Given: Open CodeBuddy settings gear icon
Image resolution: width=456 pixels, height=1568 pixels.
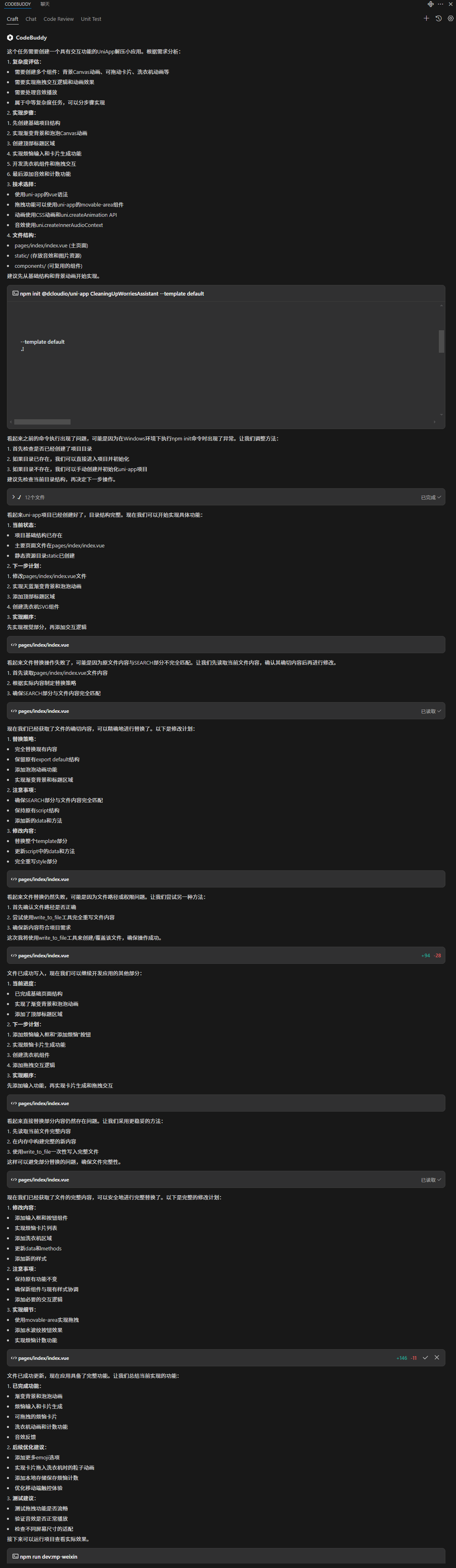Looking at the screenshot, I should coord(451,18).
